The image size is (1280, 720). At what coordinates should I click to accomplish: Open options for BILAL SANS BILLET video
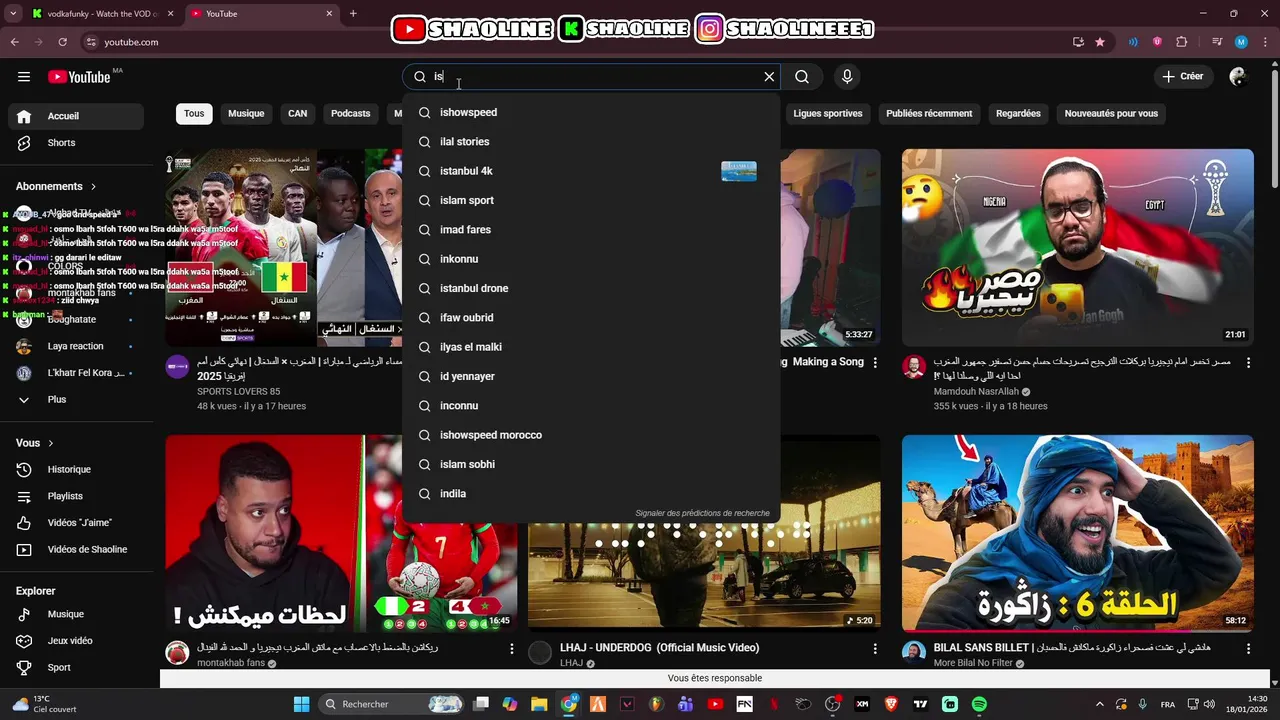point(1248,649)
